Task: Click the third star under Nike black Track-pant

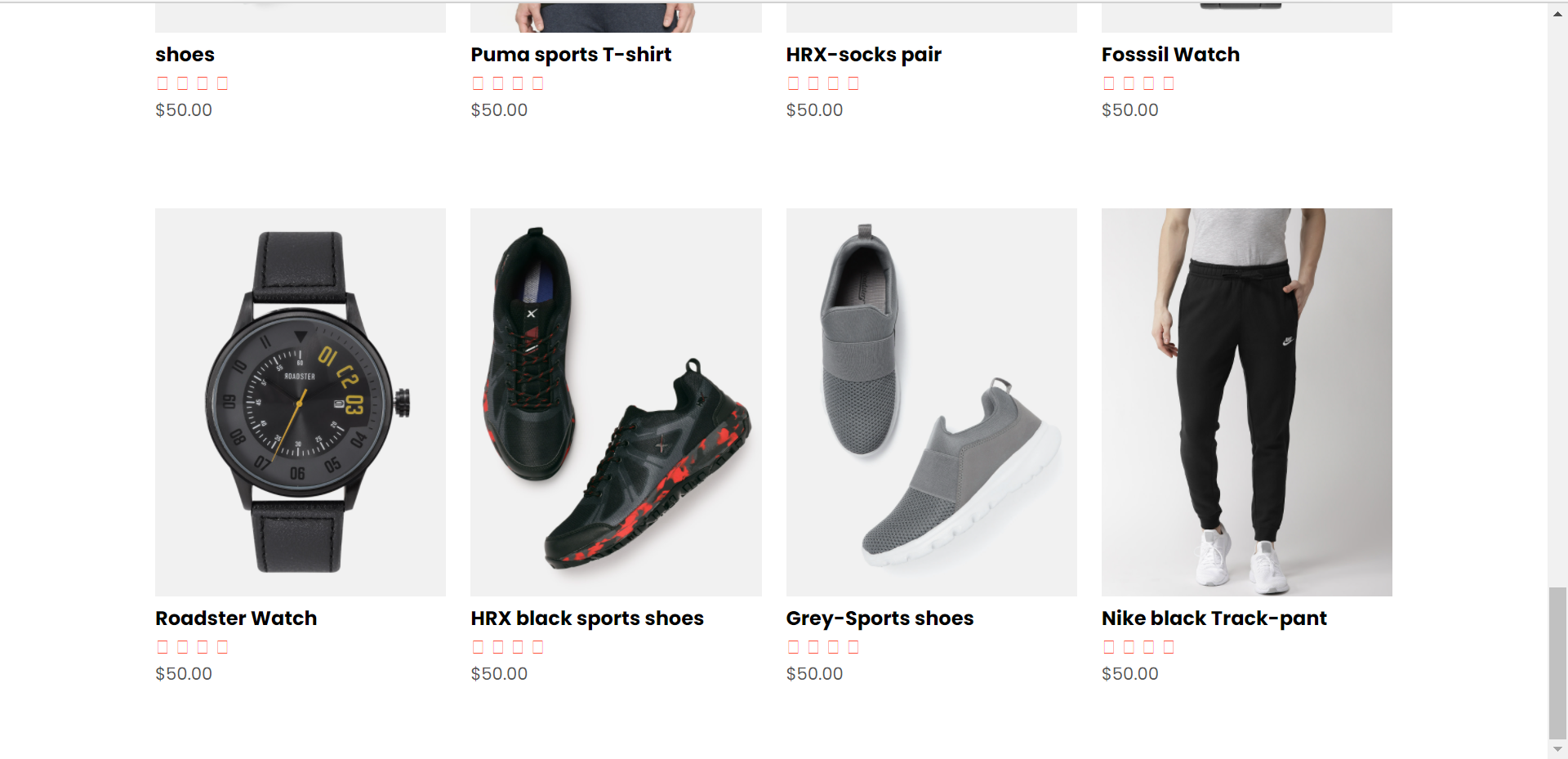Action: (1149, 646)
